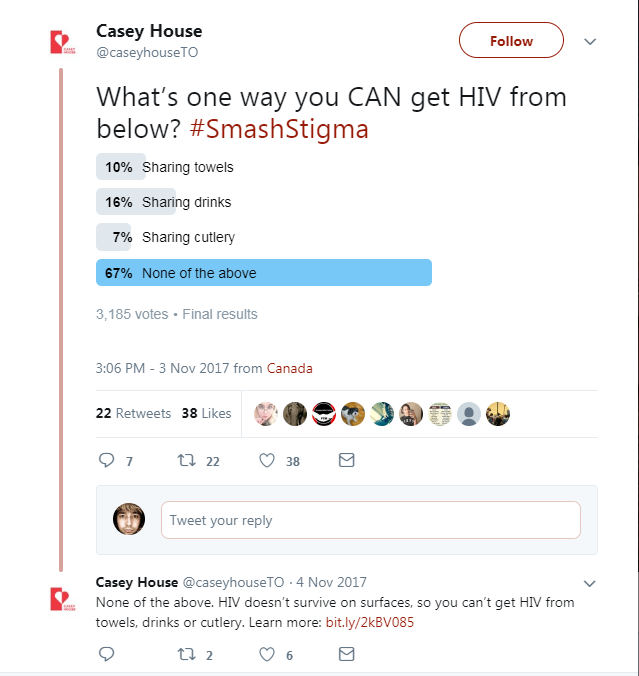The height and width of the screenshot is (676, 639).
Task: Open the bit.ly/2kBV085 link
Action: [370, 622]
